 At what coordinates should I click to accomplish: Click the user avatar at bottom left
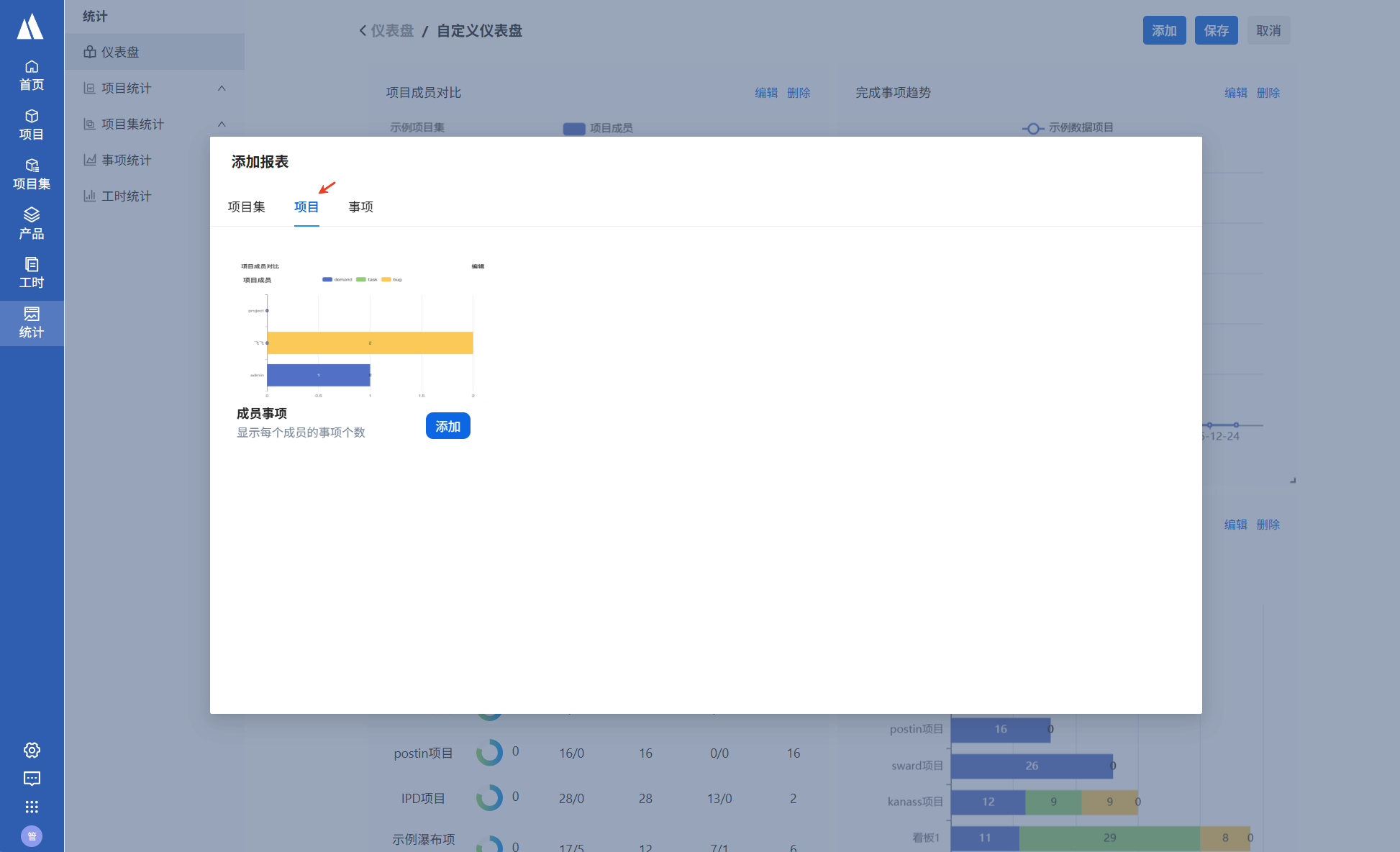click(32, 835)
